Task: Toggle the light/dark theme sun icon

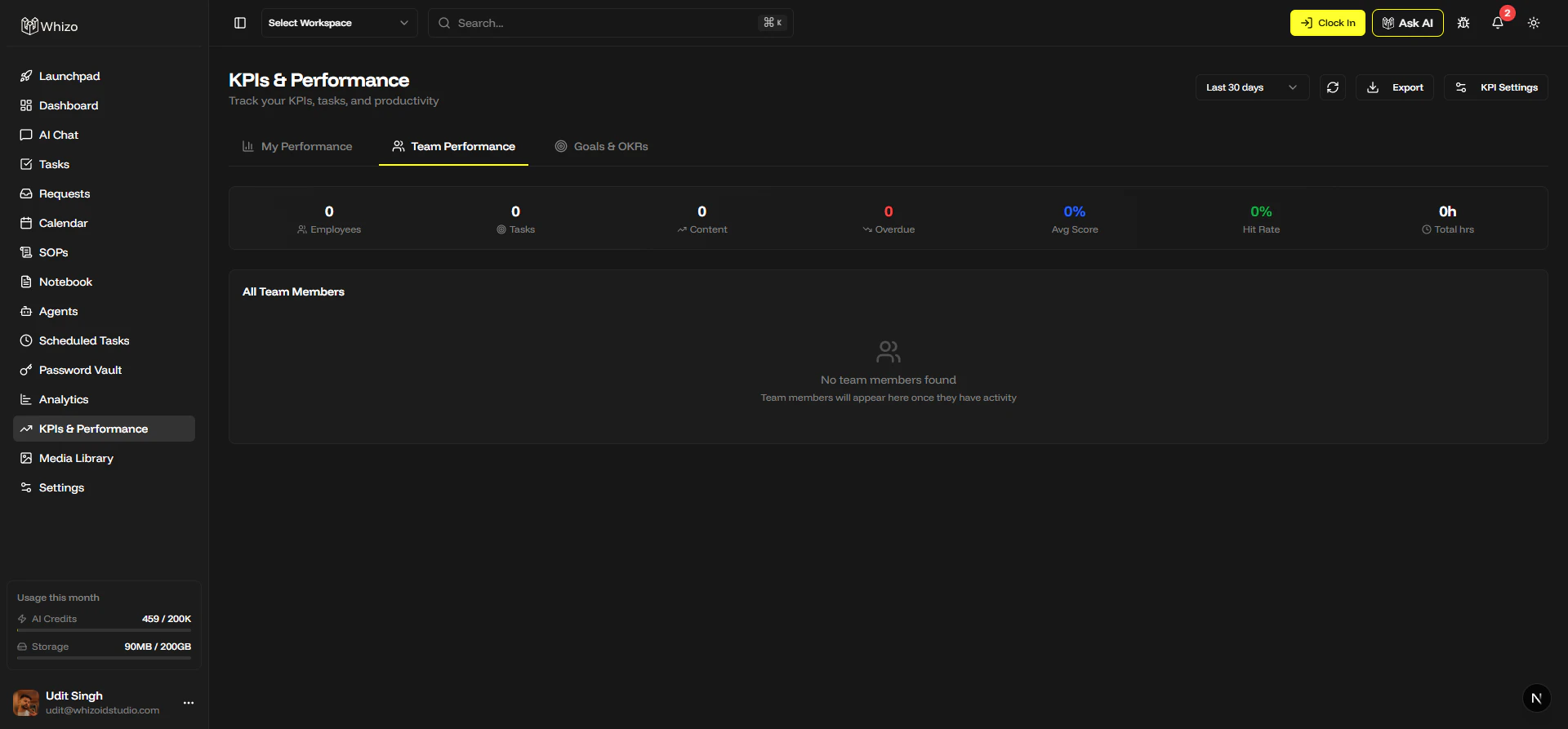Action: point(1534,23)
